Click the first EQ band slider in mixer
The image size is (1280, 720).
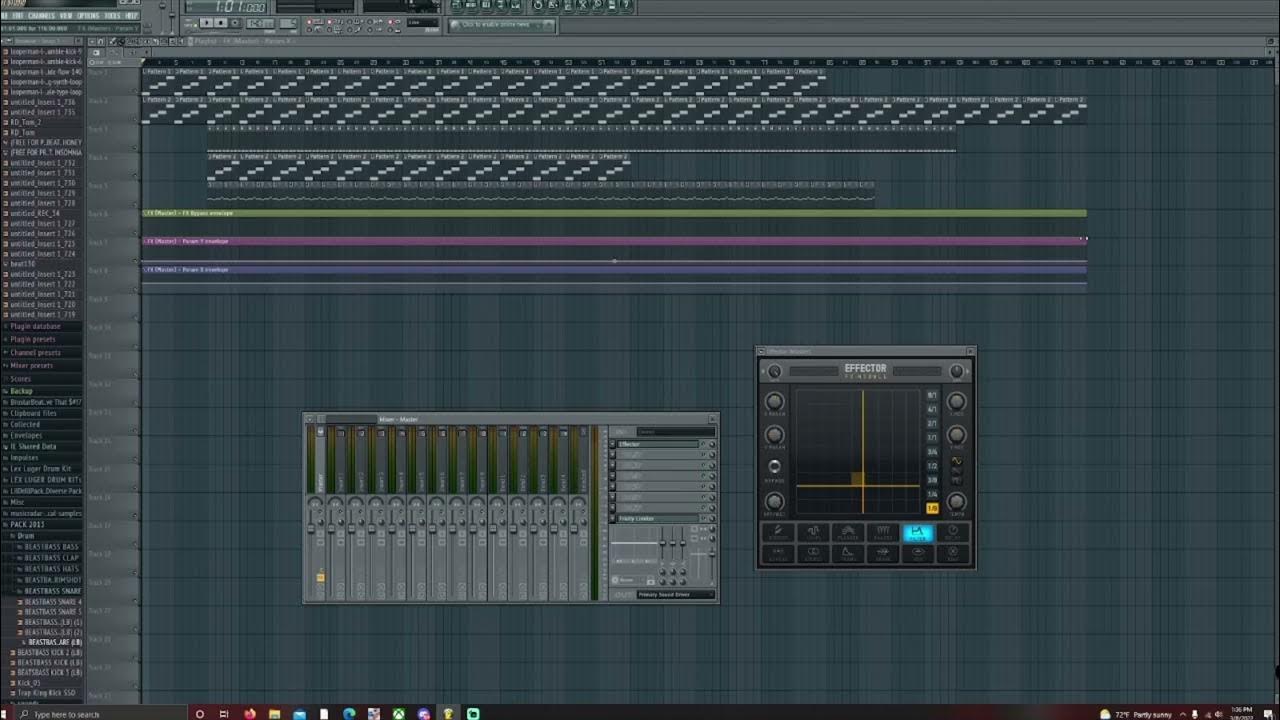tap(663, 542)
